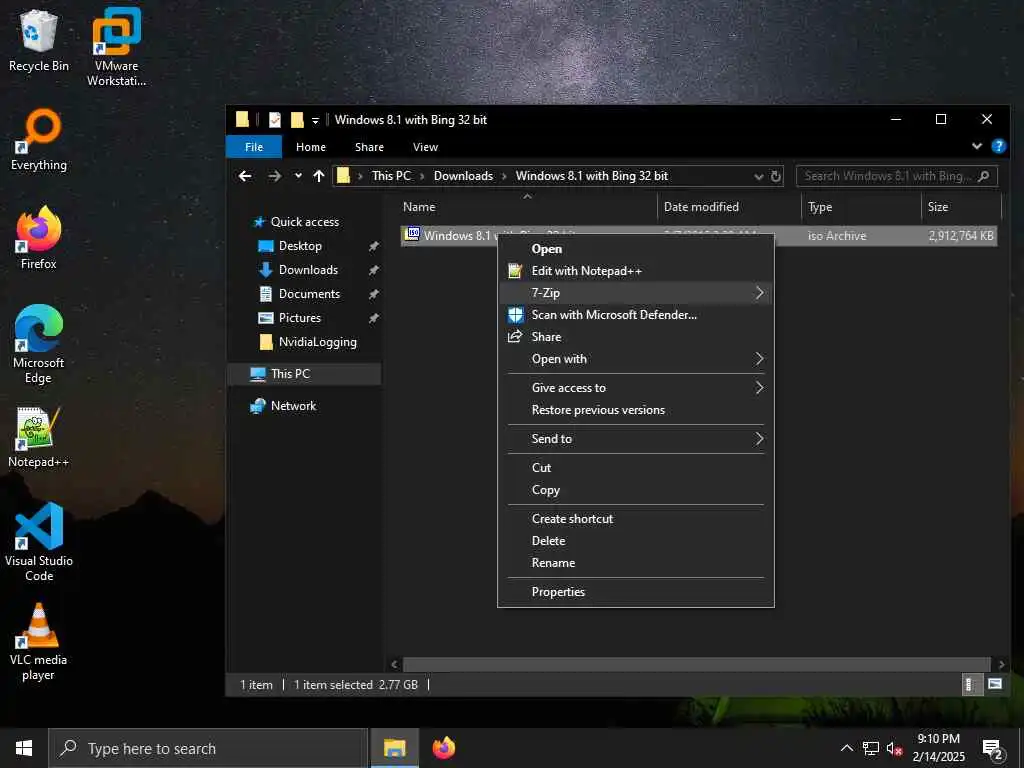The image size is (1024, 768).
Task: Click the horizontal scrollbar in file list
Action: 696,665
